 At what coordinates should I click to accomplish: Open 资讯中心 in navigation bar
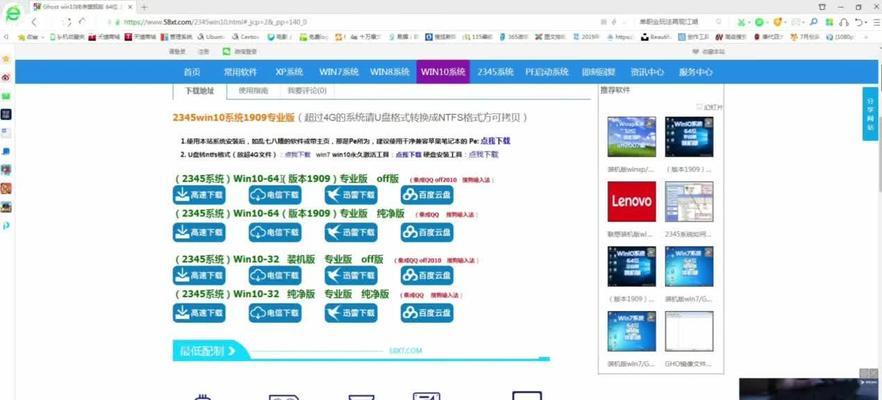647,72
